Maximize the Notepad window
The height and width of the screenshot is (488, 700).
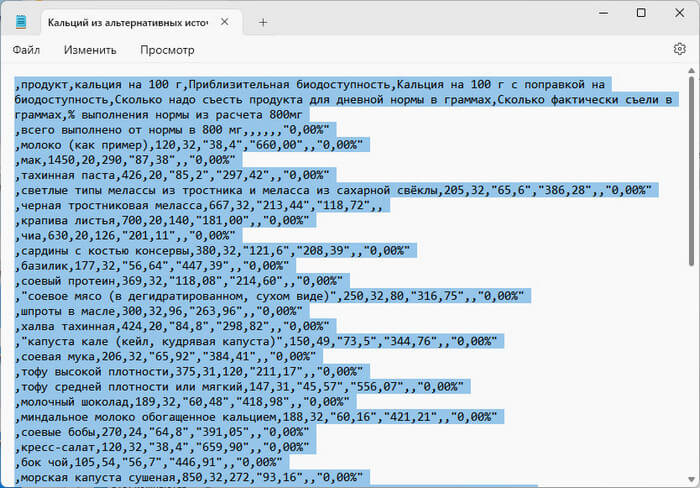coord(640,13)
